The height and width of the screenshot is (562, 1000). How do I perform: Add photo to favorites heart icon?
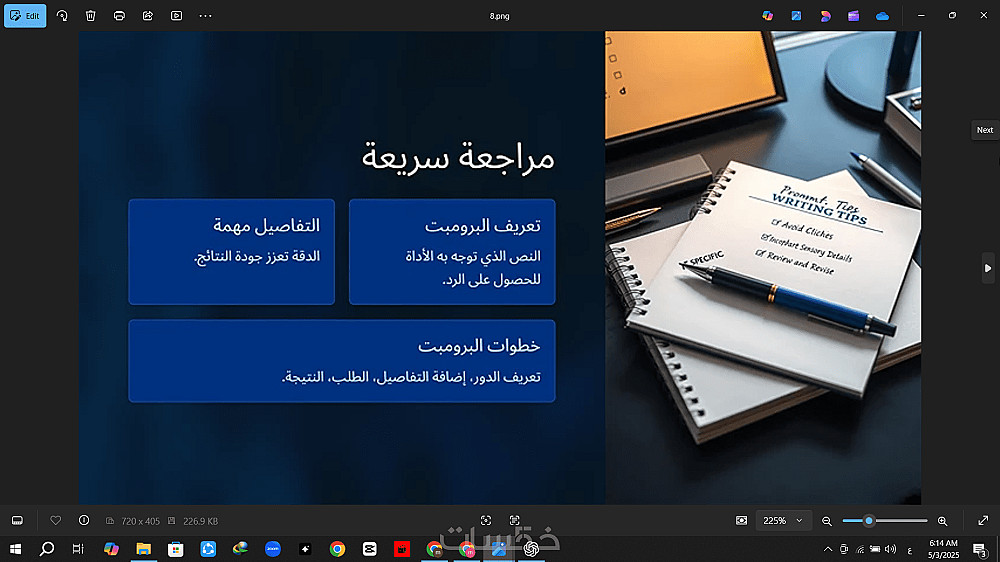[x=55, y=521]
